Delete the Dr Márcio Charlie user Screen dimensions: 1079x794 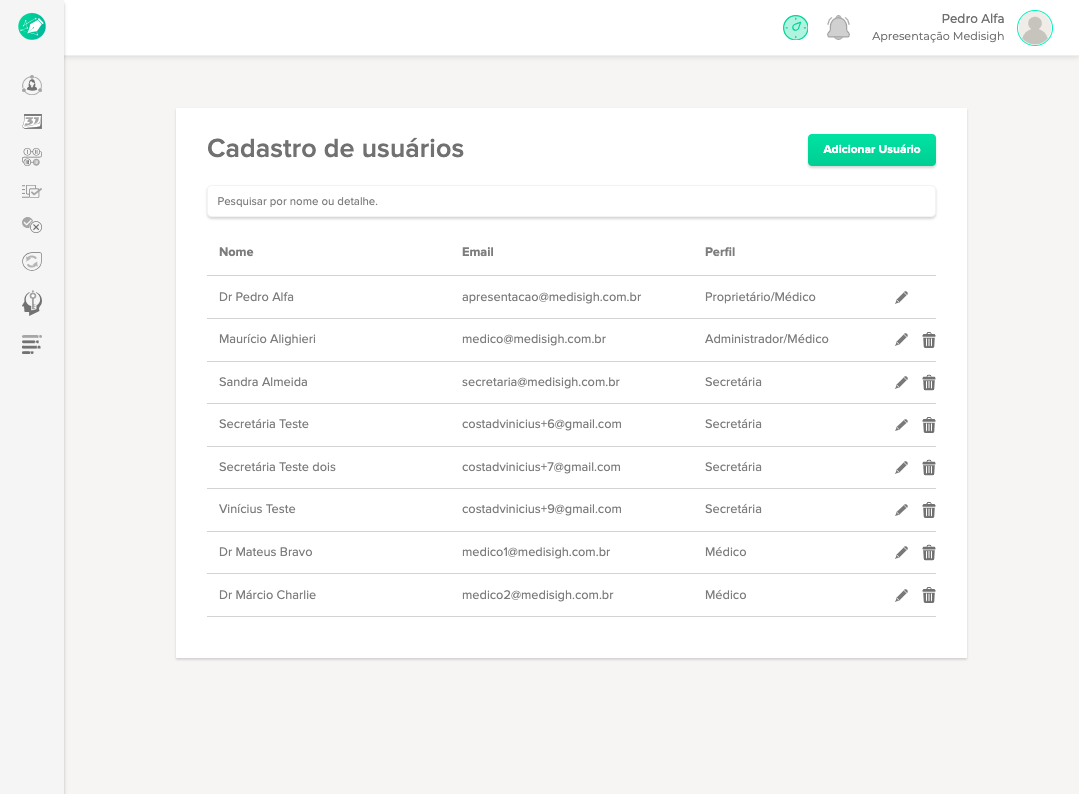929,595
